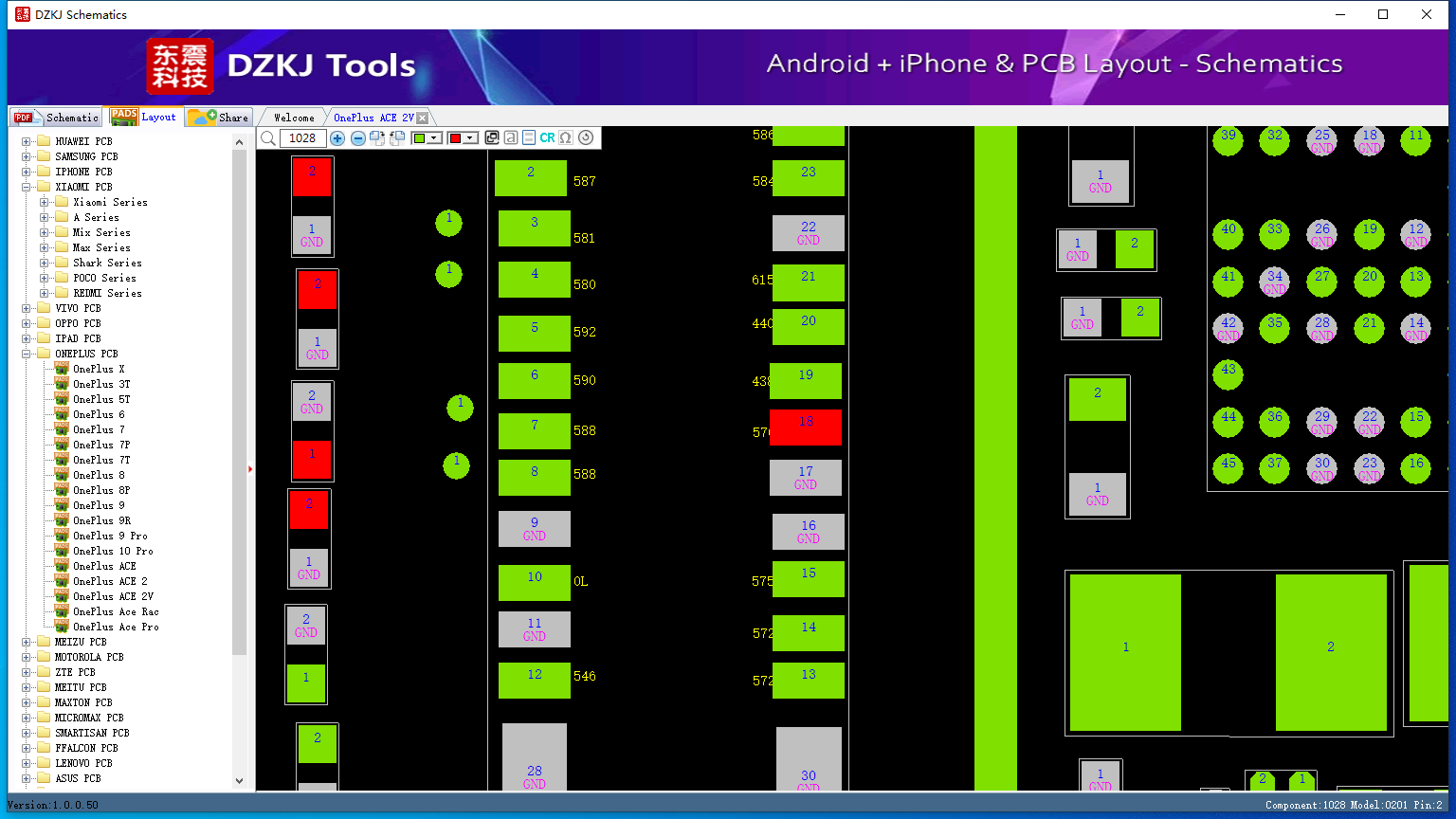Expand the VIVO PCB tree node
Image resolution: width=1456 pixels, height=819 pixels.
pyautogui.click(x=27, y=308)
